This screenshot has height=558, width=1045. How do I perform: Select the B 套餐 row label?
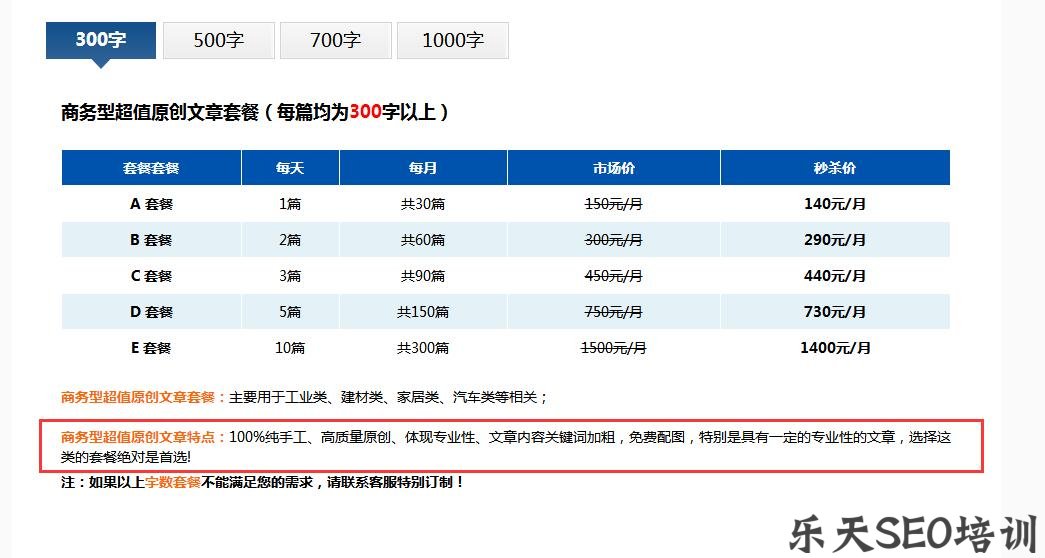pyautogui.click(x=151, y=240)
